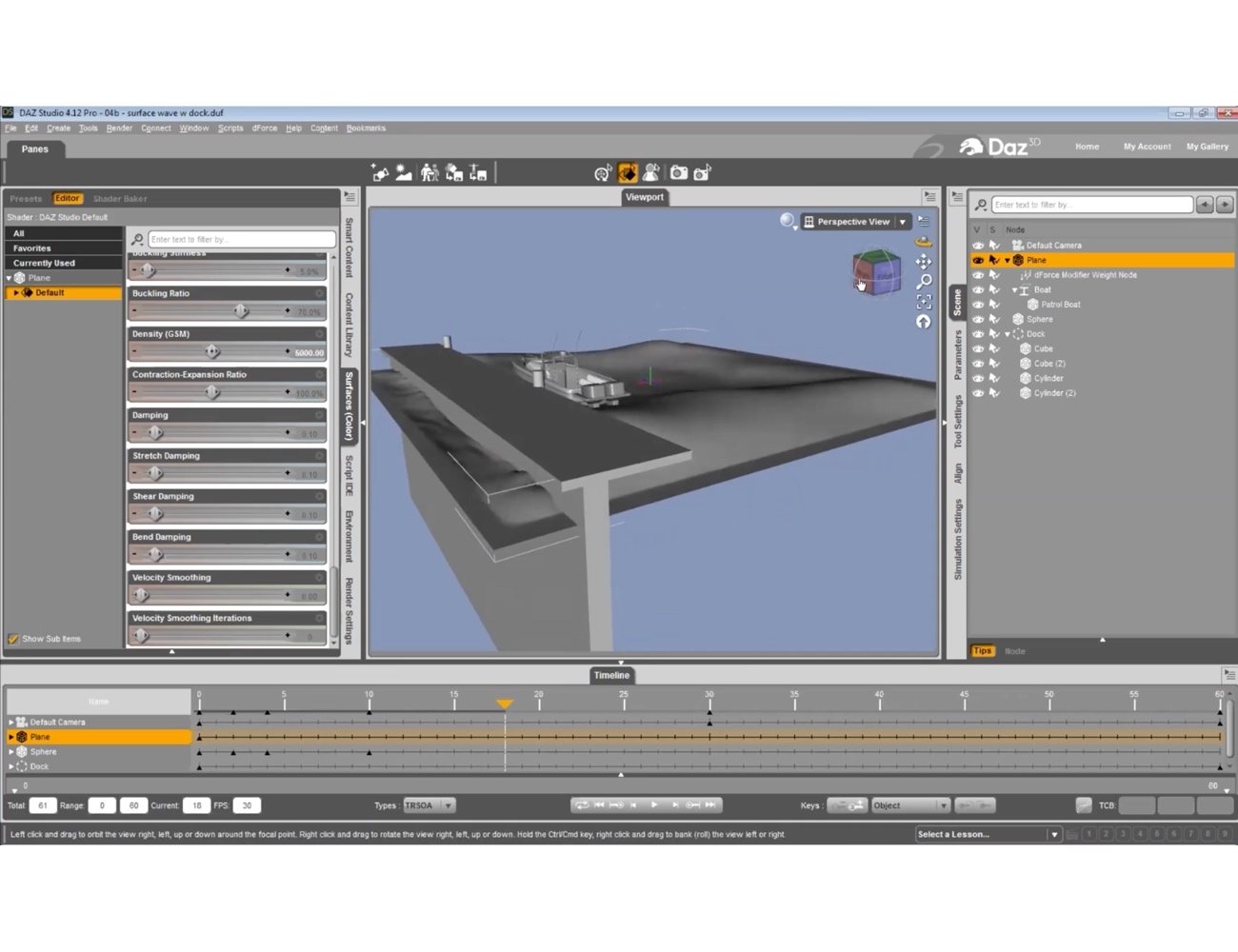Open the Select a Lesson dropdown
Screen dimensions: 1238x952
(988, 834)
